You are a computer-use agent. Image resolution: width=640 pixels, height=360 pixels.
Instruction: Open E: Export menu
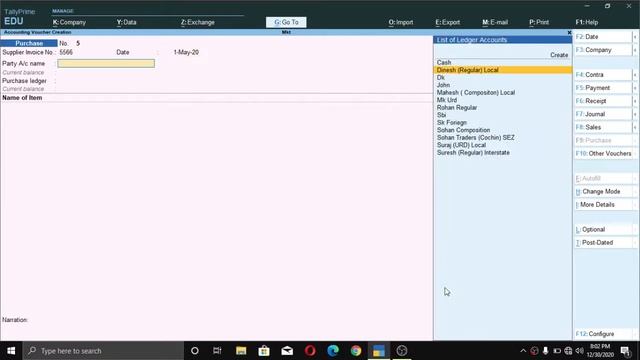click(448, 22)
